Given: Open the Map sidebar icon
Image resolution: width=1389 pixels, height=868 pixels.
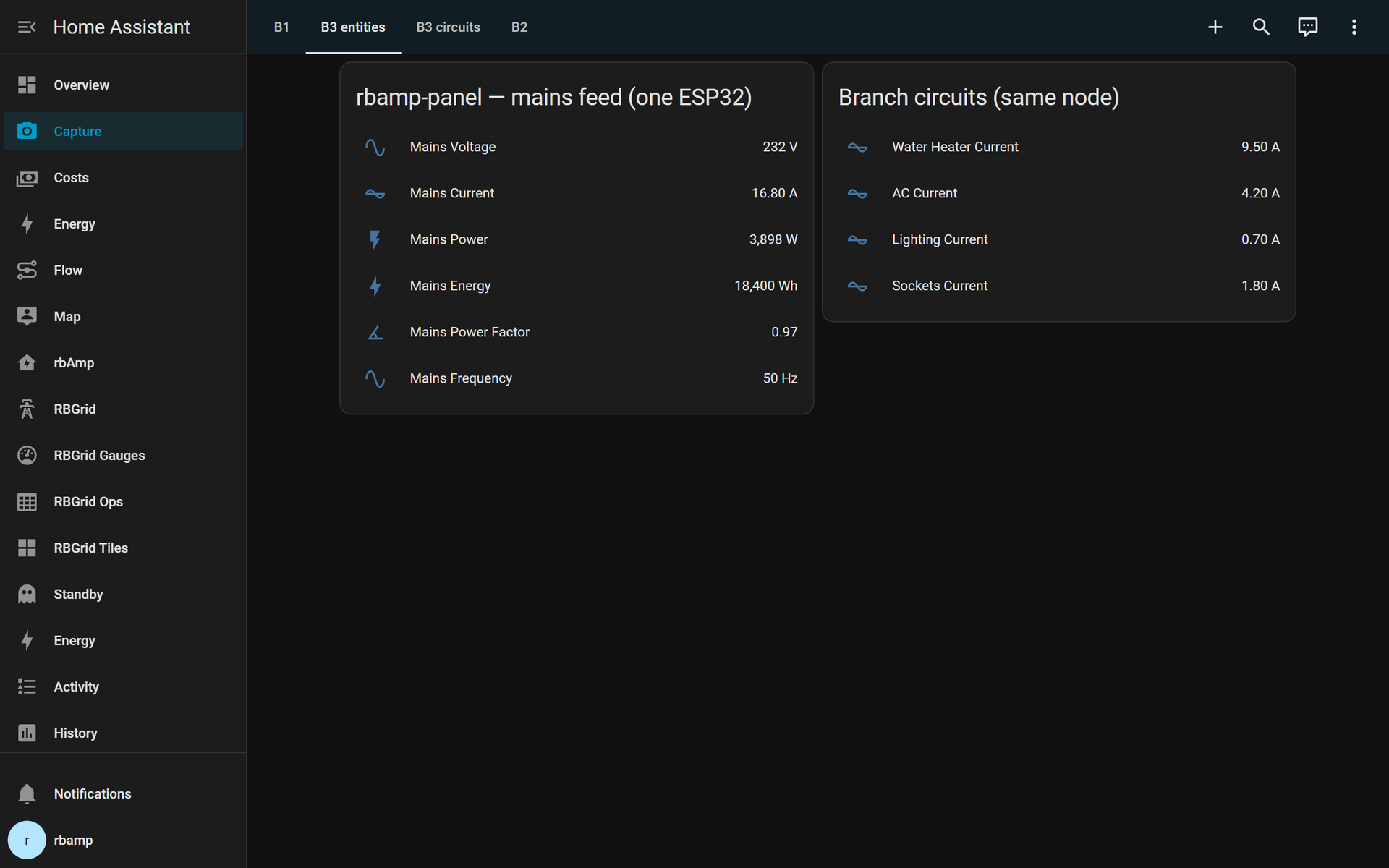Looking at the screenshot, I should pyautogui.click(x=27, y=316).
